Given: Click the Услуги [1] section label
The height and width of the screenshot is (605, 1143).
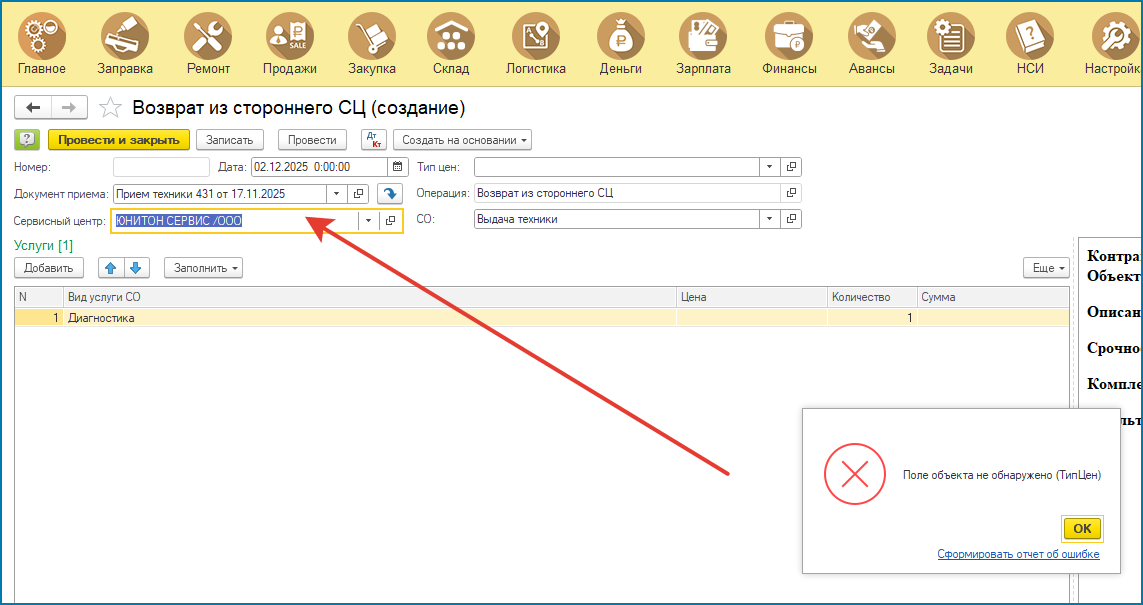Looking at the screenshot, I should 44,246.
